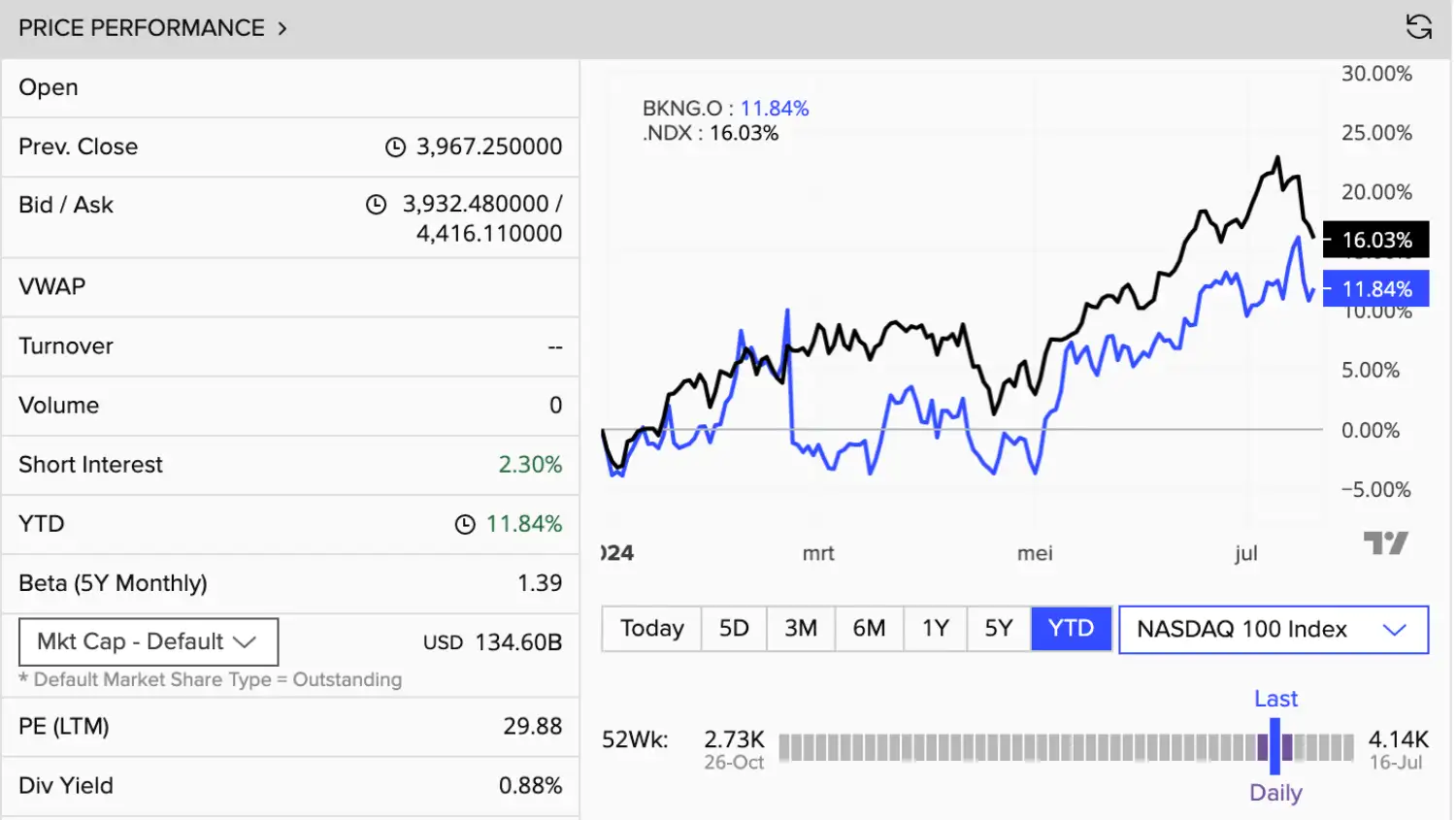Click the Turnover row label
1456x820 pixels.
point(66,346)
